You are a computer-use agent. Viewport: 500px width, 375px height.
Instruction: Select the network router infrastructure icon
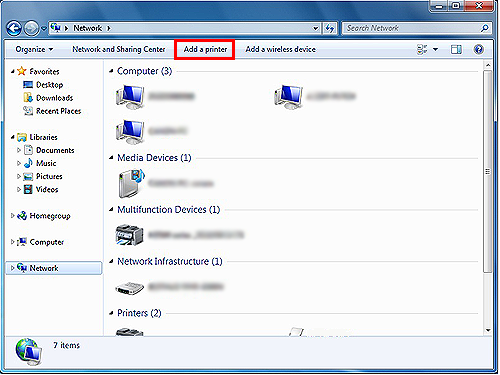click(129, 288)
